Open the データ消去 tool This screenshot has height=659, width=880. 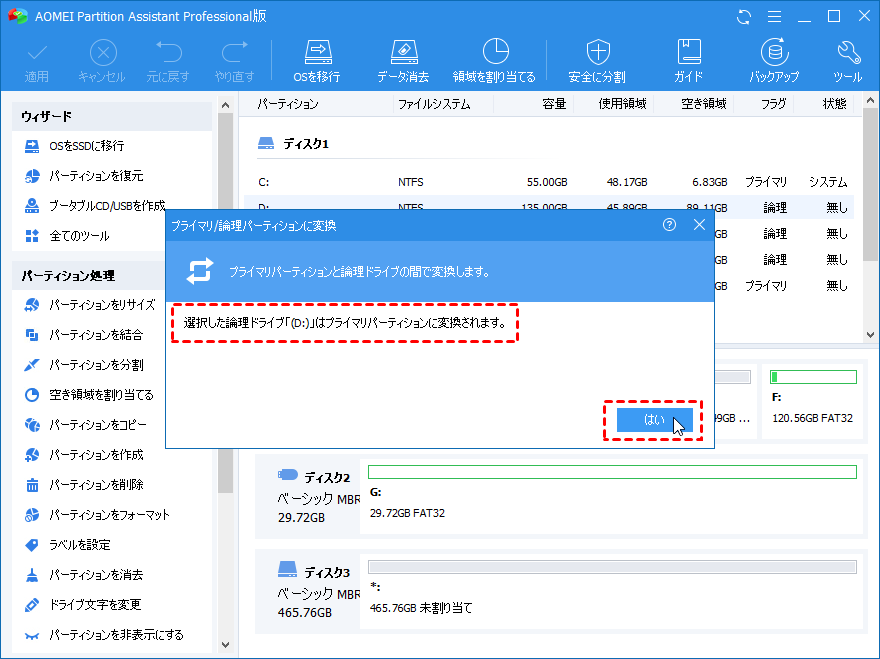click(403, 61)
